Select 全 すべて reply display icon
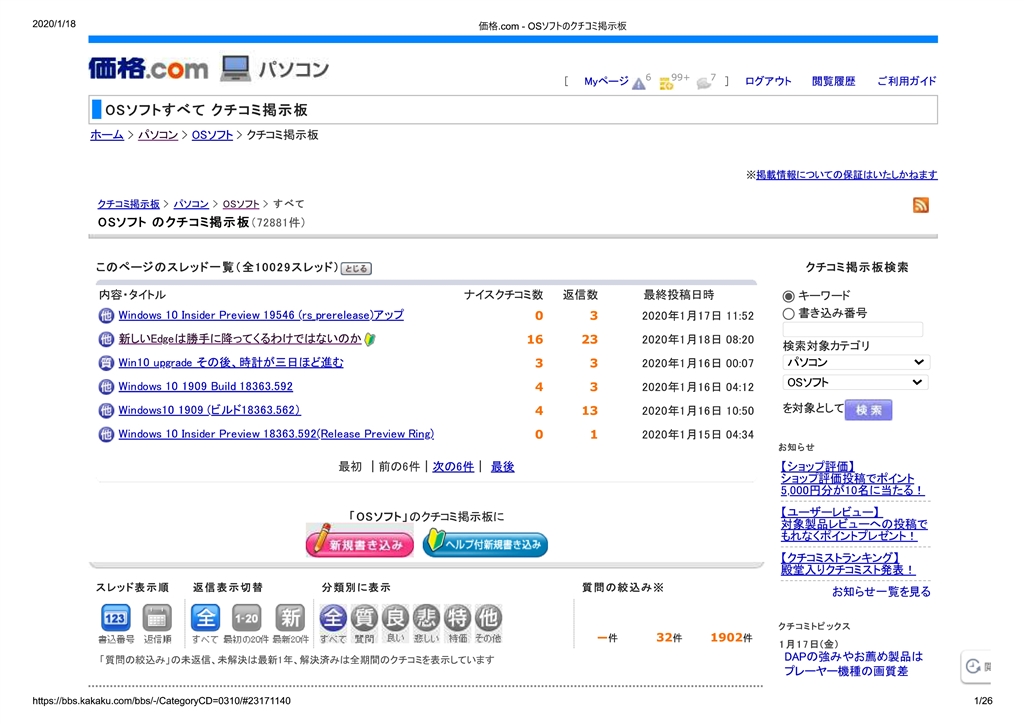The height and width of the screenshot is (724, 1024). click(x=205, y=617)
